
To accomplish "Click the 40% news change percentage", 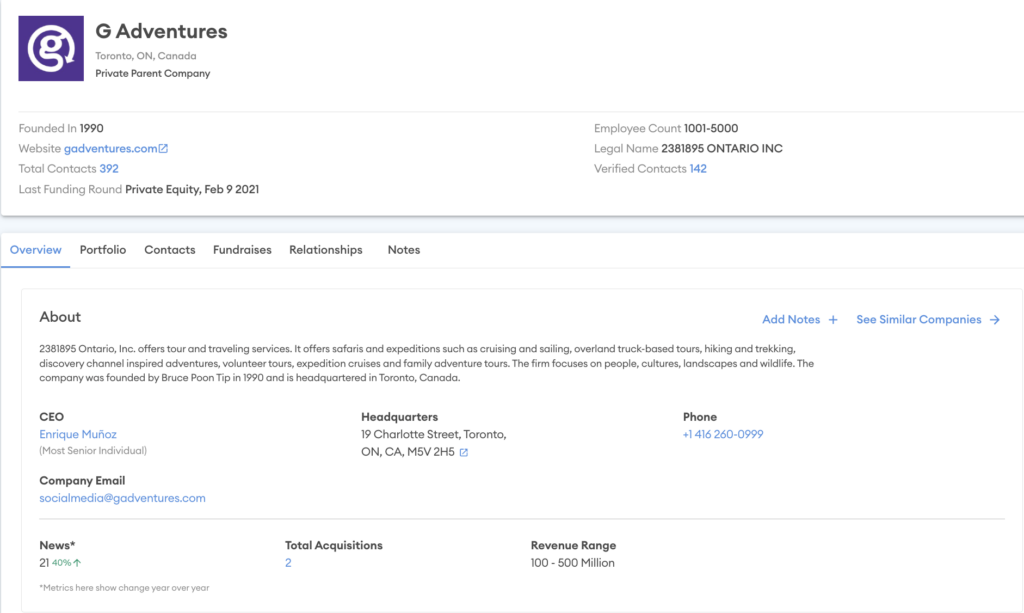I will point(61,562).
